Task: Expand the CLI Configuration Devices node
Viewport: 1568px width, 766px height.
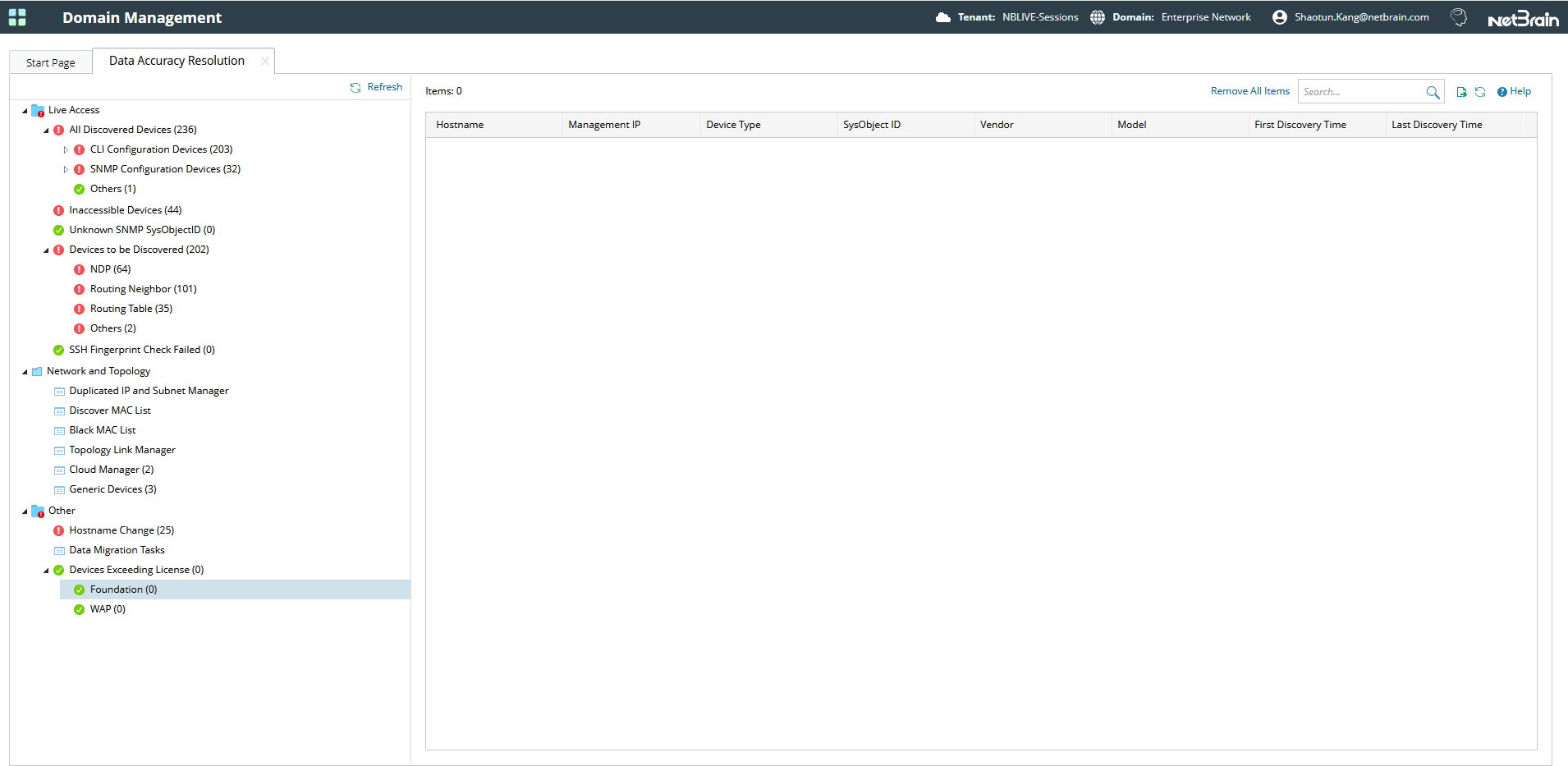Action: pos(66,149)
